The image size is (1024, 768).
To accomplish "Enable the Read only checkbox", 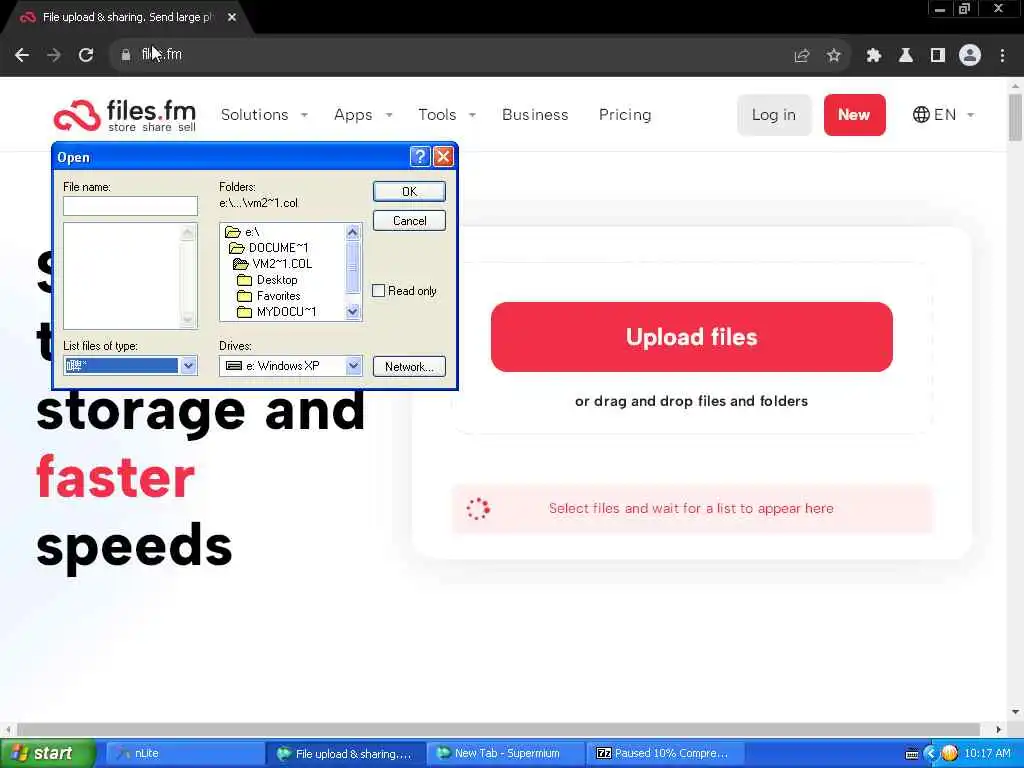I will (378, 291).
